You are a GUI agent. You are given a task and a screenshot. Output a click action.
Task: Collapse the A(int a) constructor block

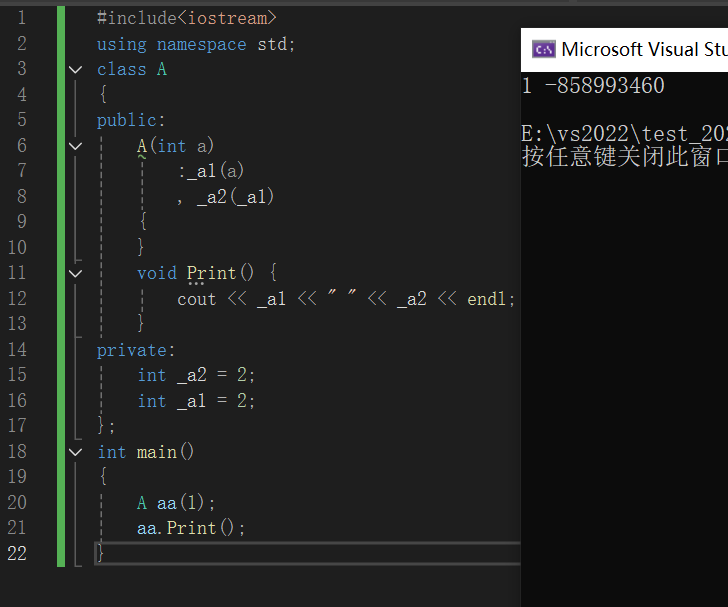[75, 146]
